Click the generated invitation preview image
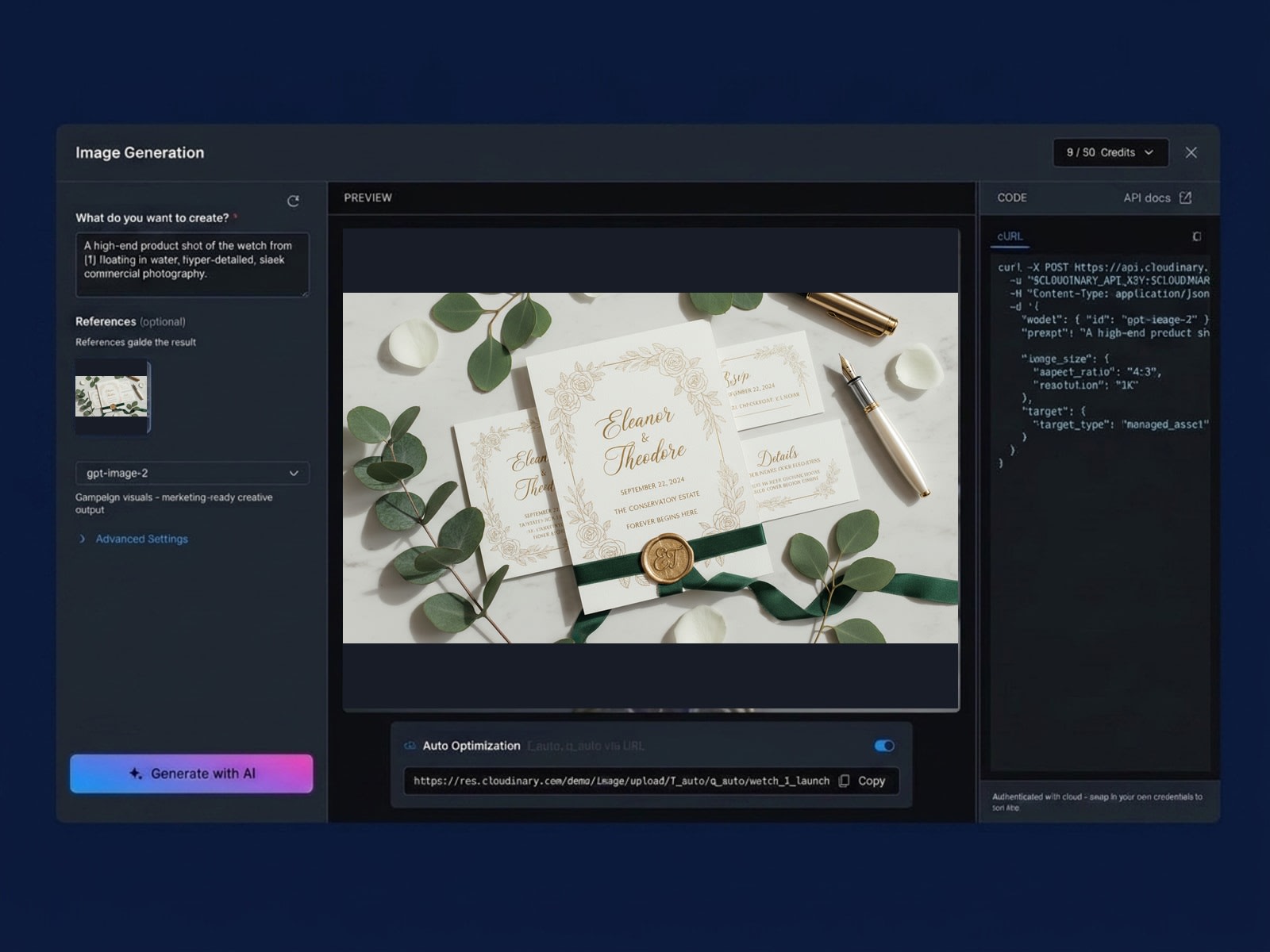This screenshot has height=952, width=1270. 650,468
